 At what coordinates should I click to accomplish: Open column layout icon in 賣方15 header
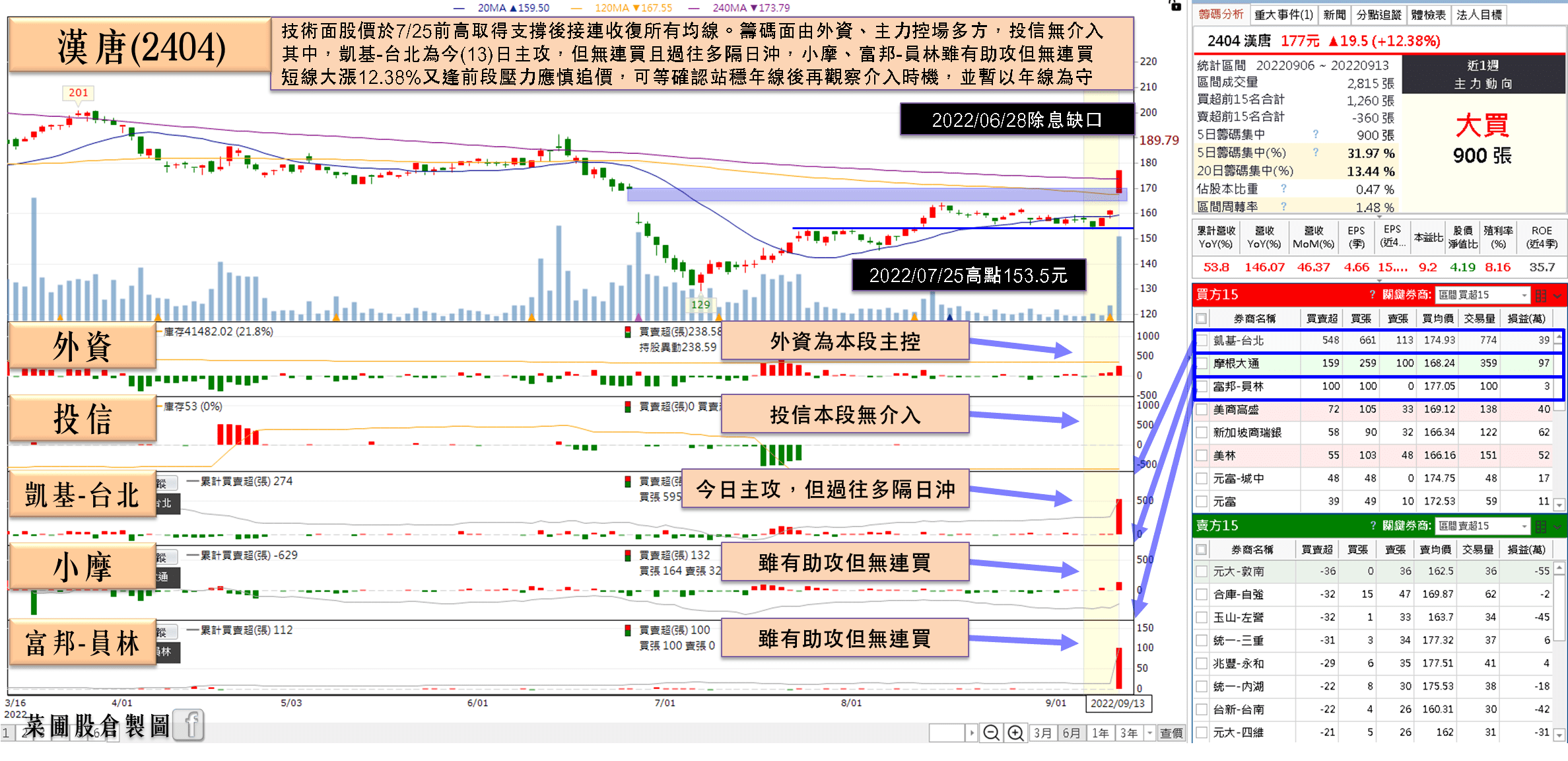coord(1541,526)
